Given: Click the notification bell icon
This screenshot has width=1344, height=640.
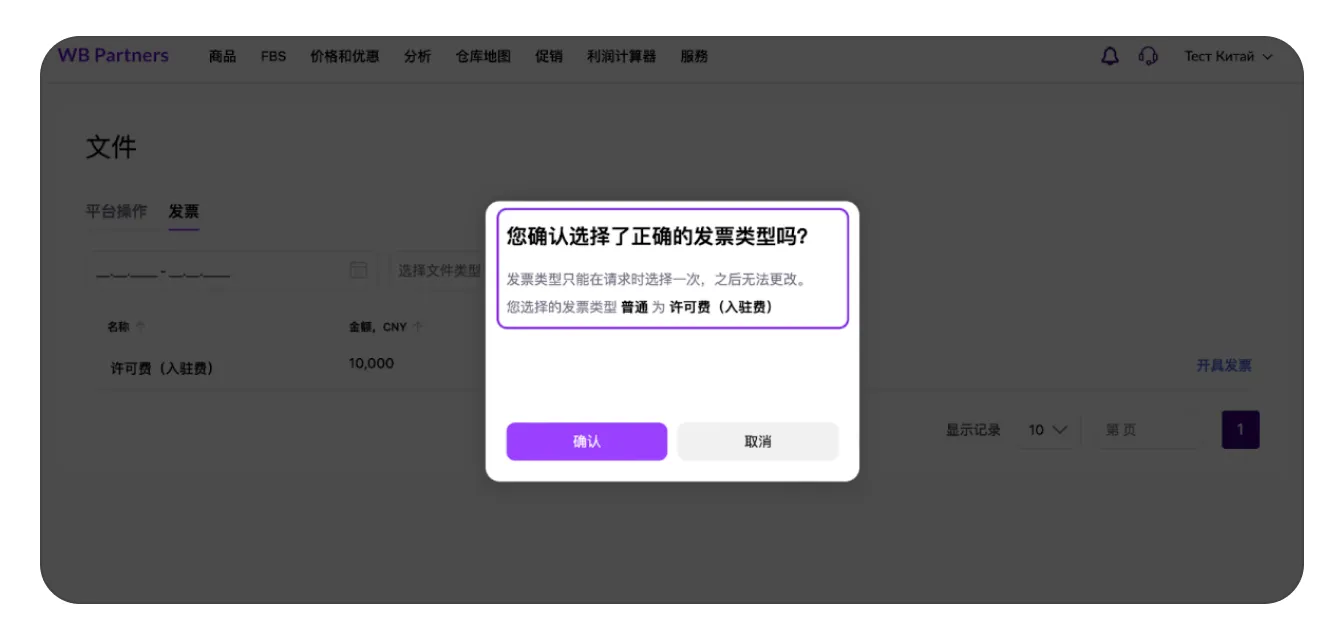Looking at the screenshot, I should pos(1109,56).
